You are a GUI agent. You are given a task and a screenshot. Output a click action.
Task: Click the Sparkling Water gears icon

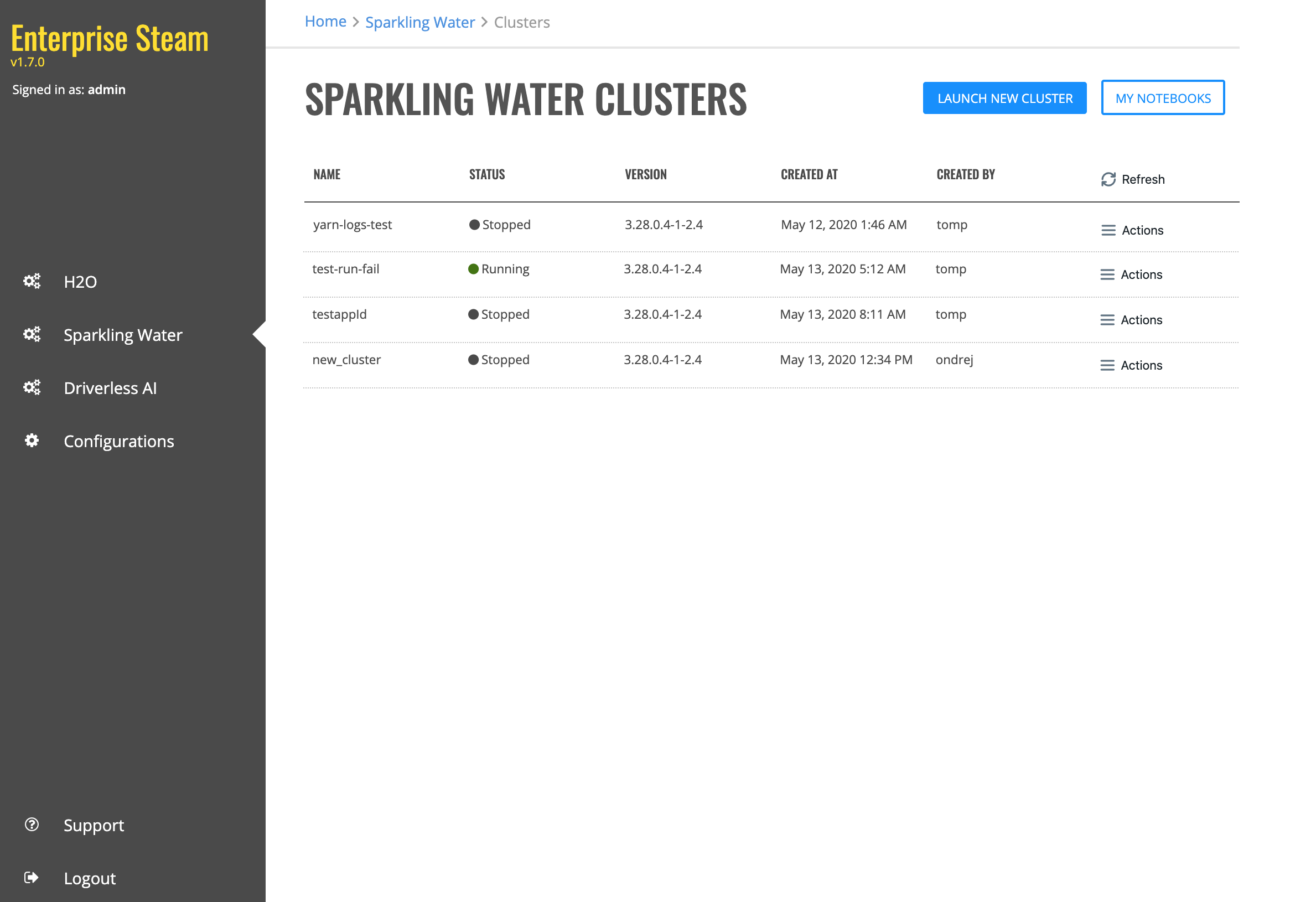click(x=32, y=335)
